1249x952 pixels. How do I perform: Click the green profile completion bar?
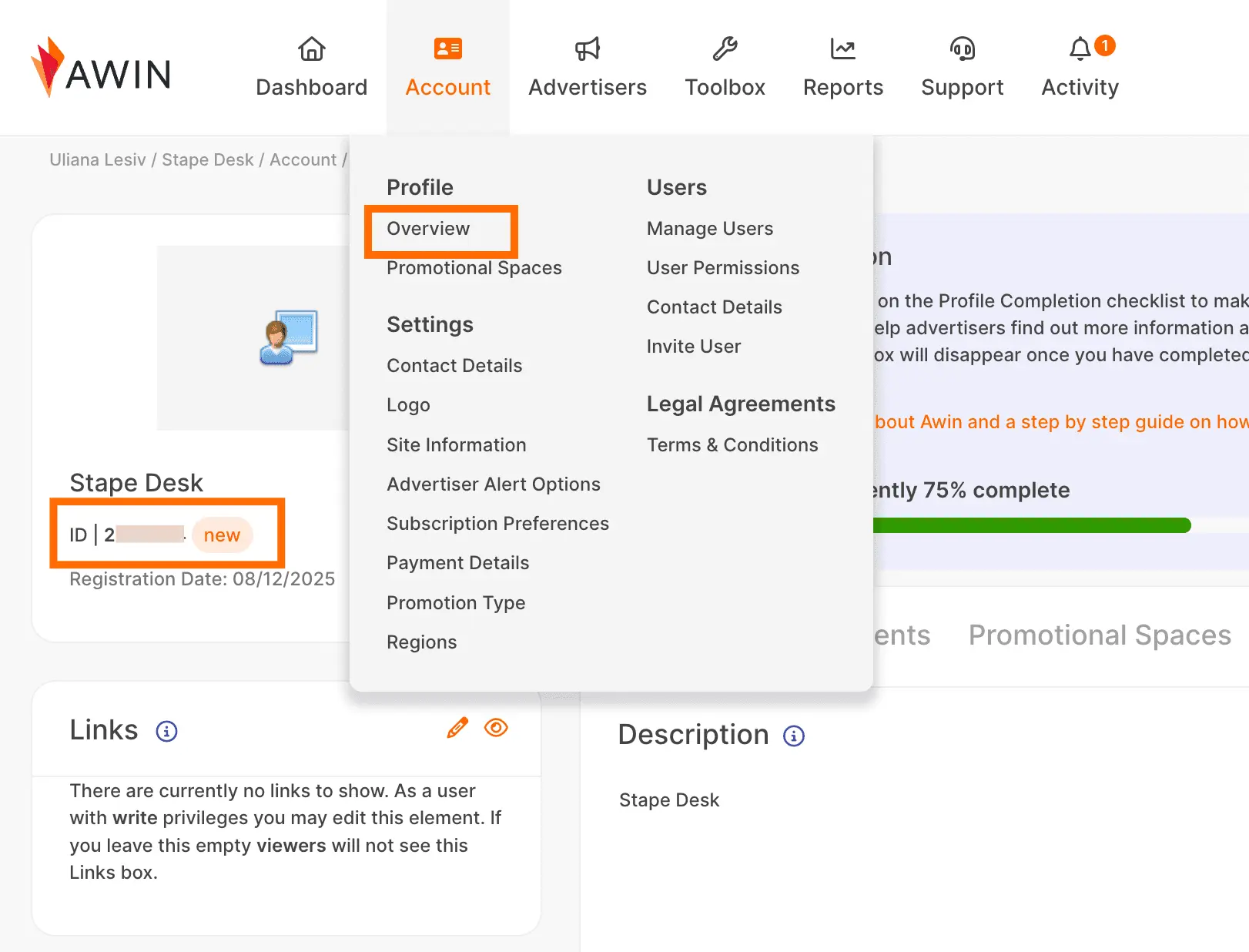click(x=1032, y=525)
